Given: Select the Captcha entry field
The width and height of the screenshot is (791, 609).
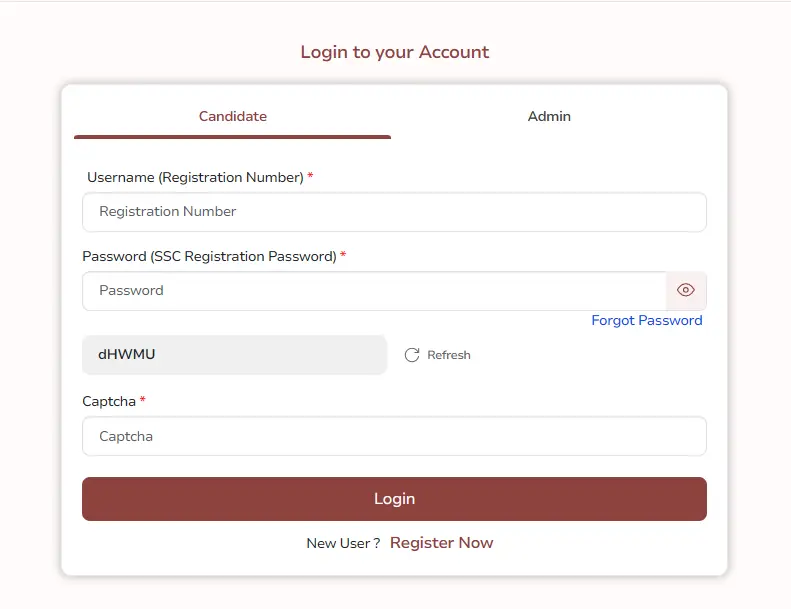Looking at the screenshot, I should click(x=394, y=436).
